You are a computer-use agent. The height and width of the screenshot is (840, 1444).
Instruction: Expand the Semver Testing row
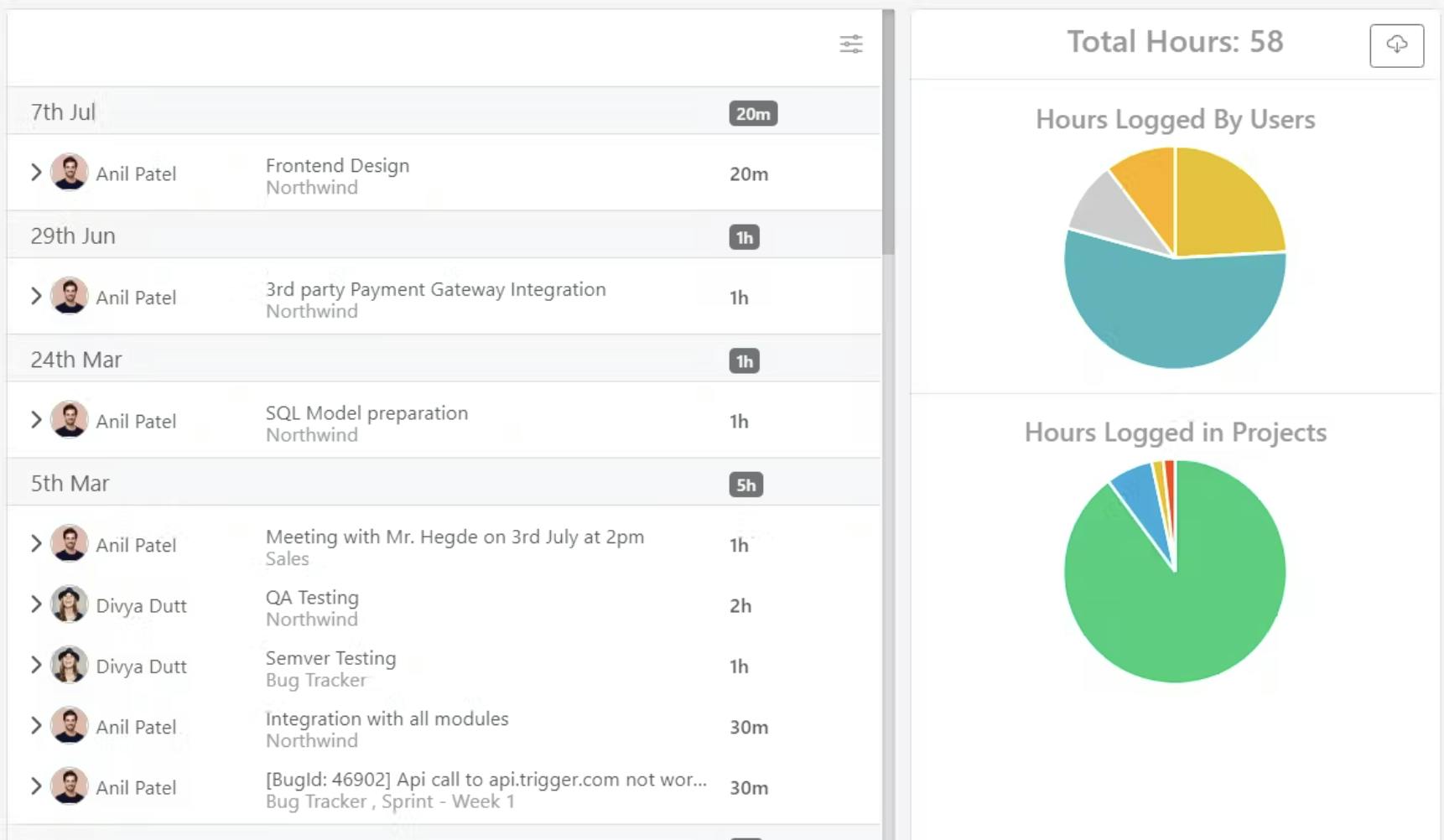pos(35,665)
